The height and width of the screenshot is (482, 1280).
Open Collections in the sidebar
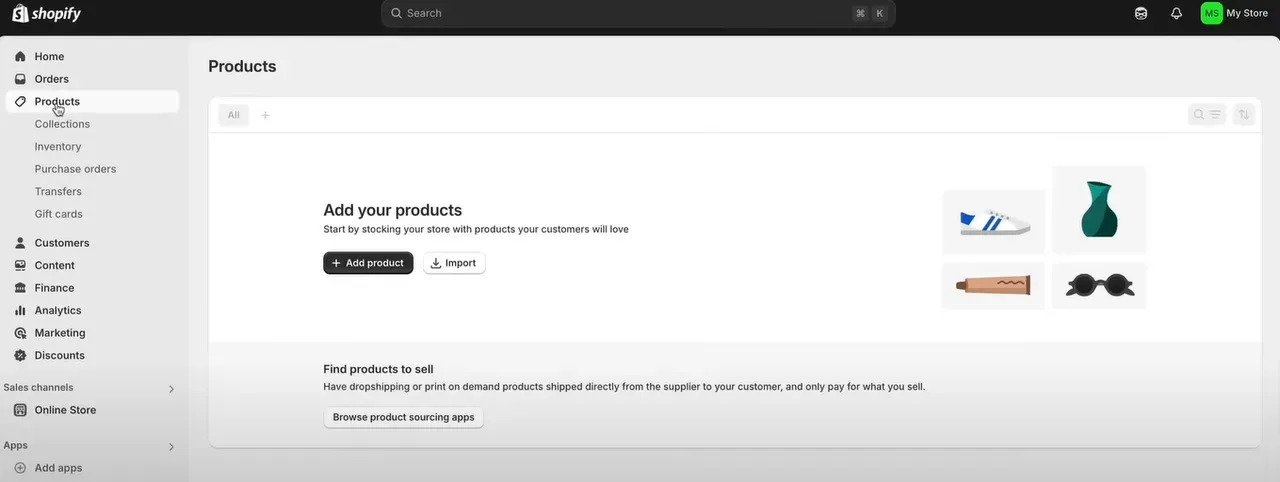[x=62, y=124]
